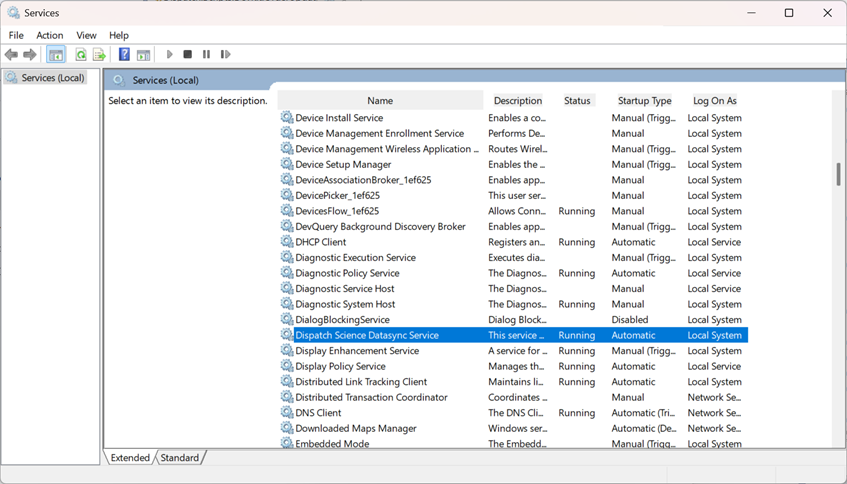Click 'Windows ser...' description of Downloaded Maps

click(517, 428)
